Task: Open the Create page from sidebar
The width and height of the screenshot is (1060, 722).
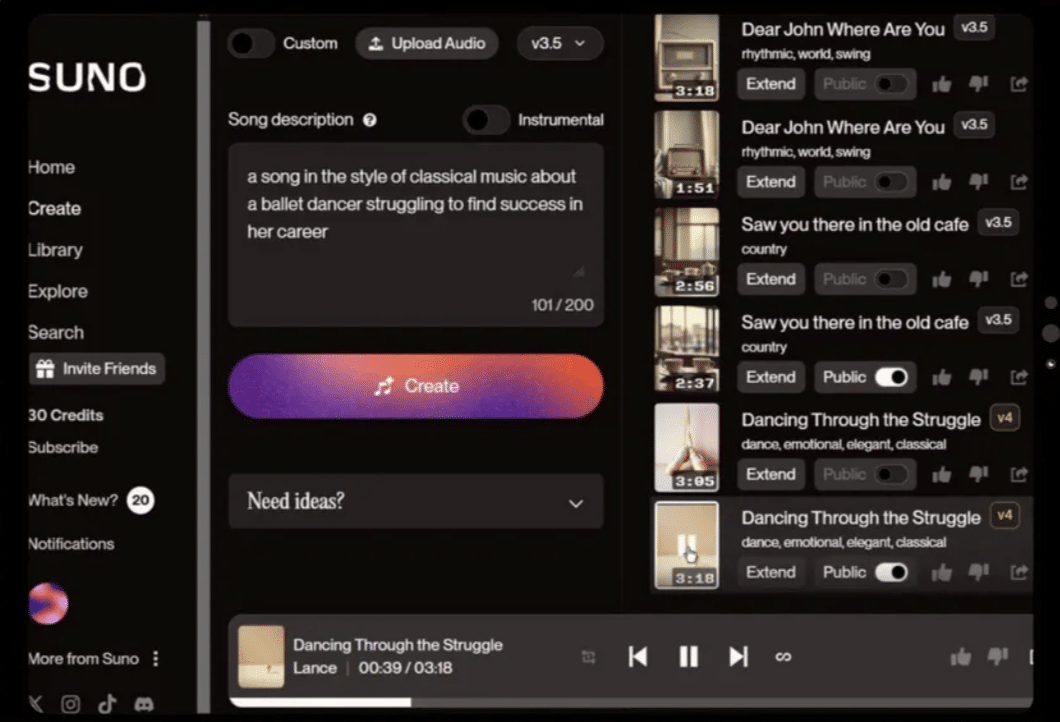Action: click(54, 209)
